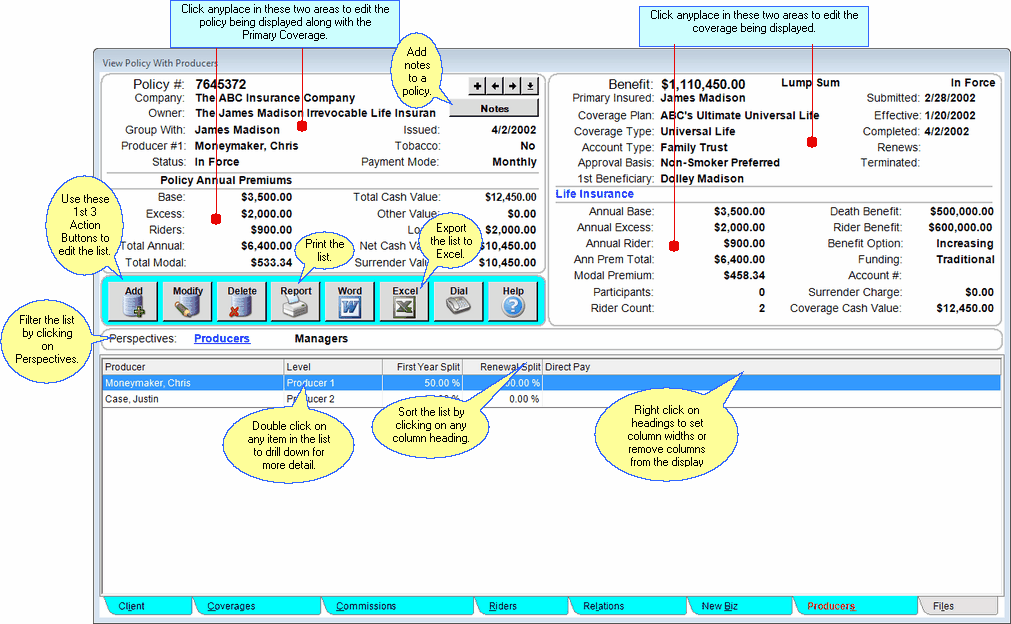The width and height of the screenshot is (1011, 624).
Task: Export the list to Excel
Action: [404, 301]
